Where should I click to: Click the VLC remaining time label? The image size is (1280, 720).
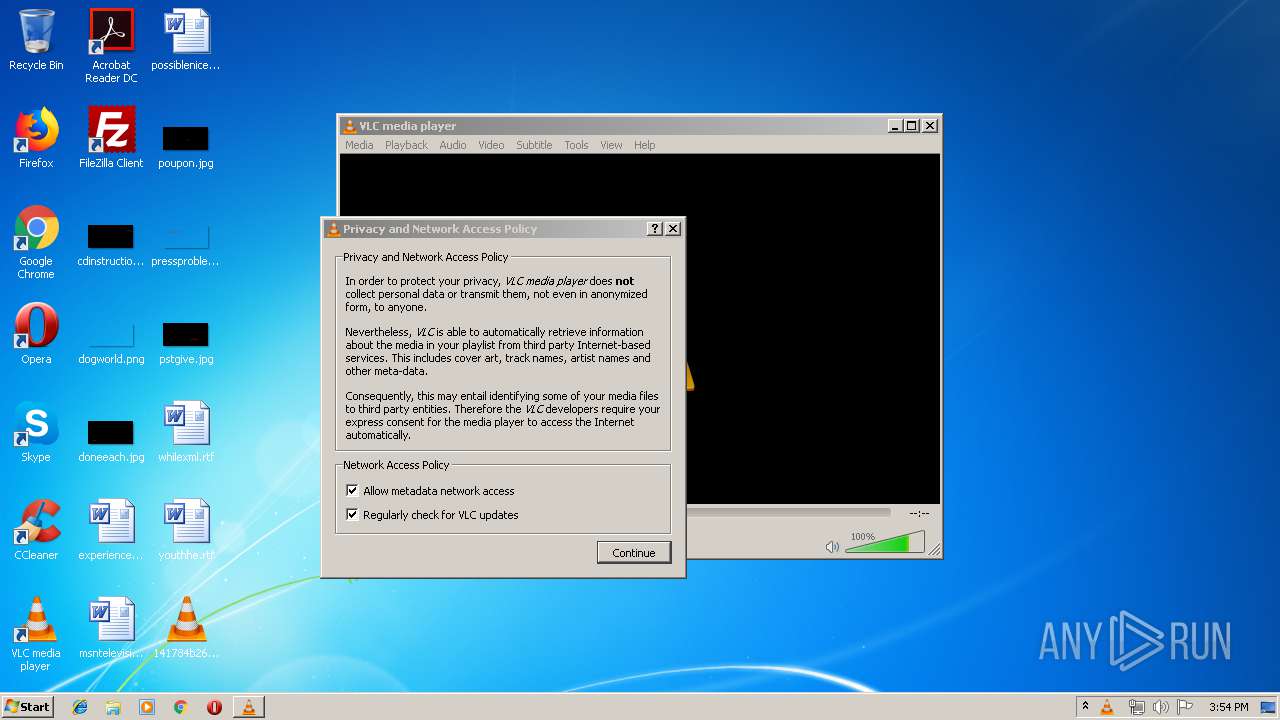pyautogui.click(x=919, y=513)
